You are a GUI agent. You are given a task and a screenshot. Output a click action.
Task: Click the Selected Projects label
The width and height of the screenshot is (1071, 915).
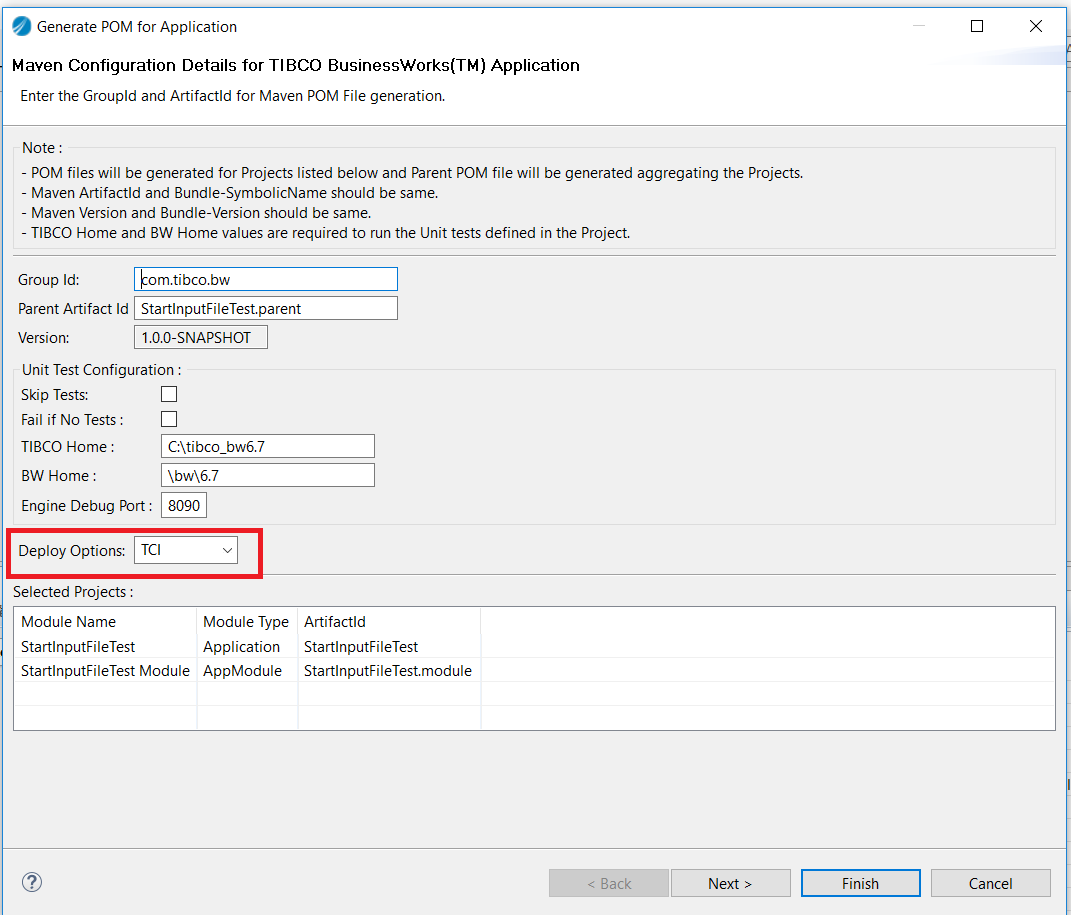tap(73, 591)
